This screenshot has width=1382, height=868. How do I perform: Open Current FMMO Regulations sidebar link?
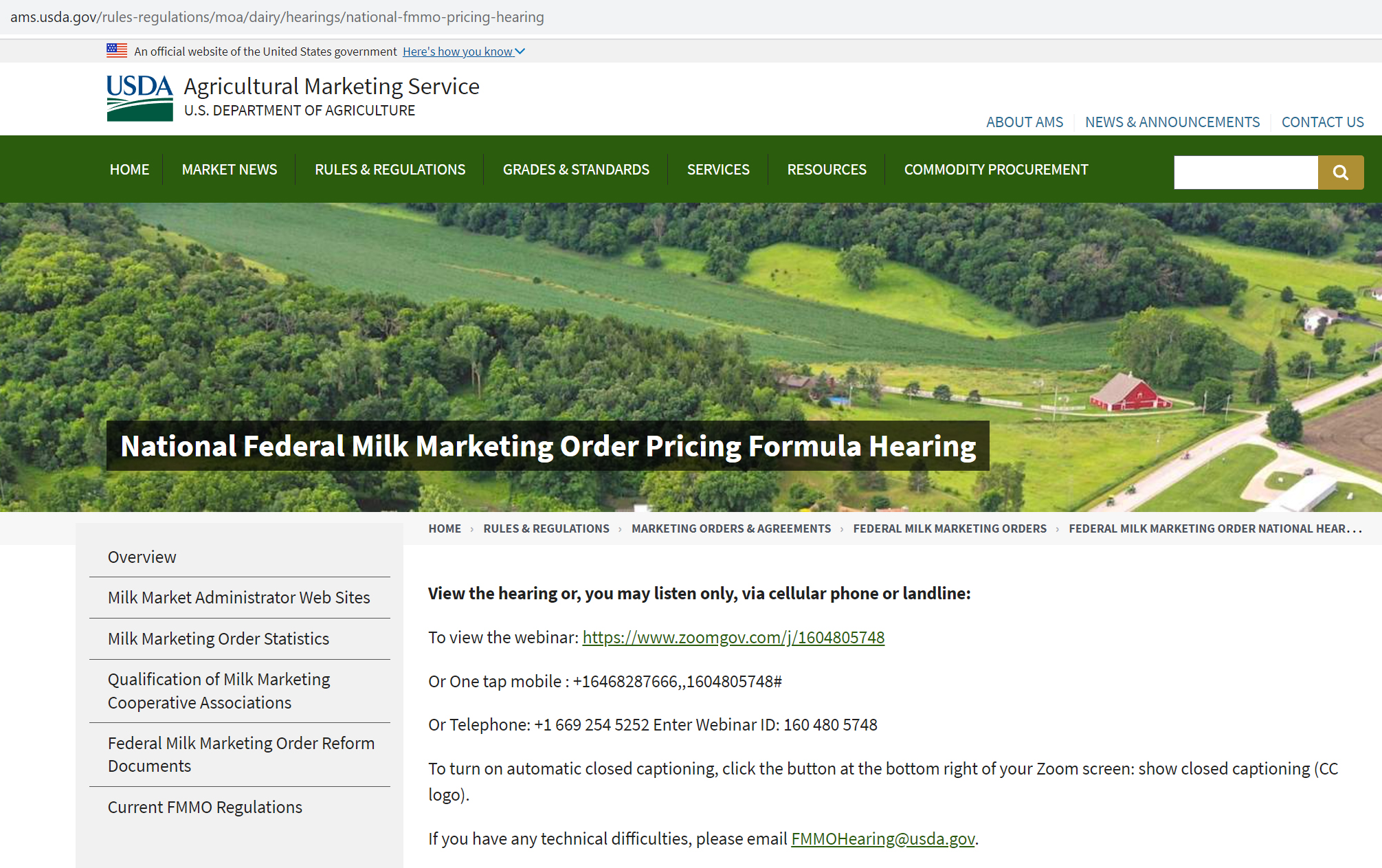click(205, 808)
